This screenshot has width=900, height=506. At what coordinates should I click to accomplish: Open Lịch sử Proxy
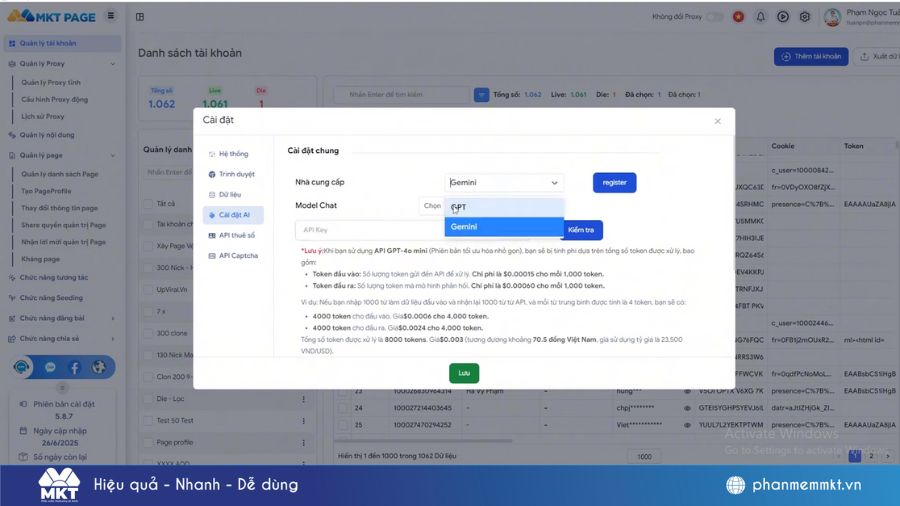tap(42, 116)
